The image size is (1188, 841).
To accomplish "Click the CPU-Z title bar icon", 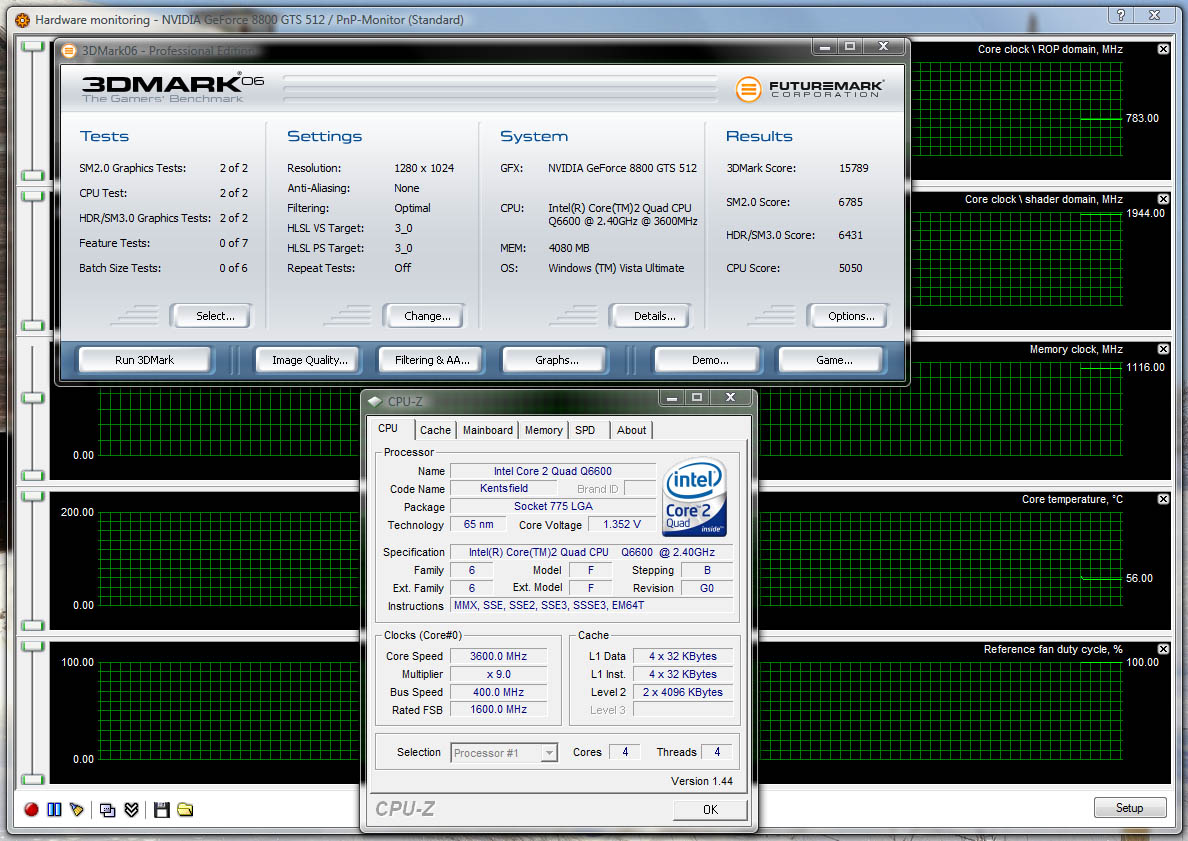I will point(374,402).
